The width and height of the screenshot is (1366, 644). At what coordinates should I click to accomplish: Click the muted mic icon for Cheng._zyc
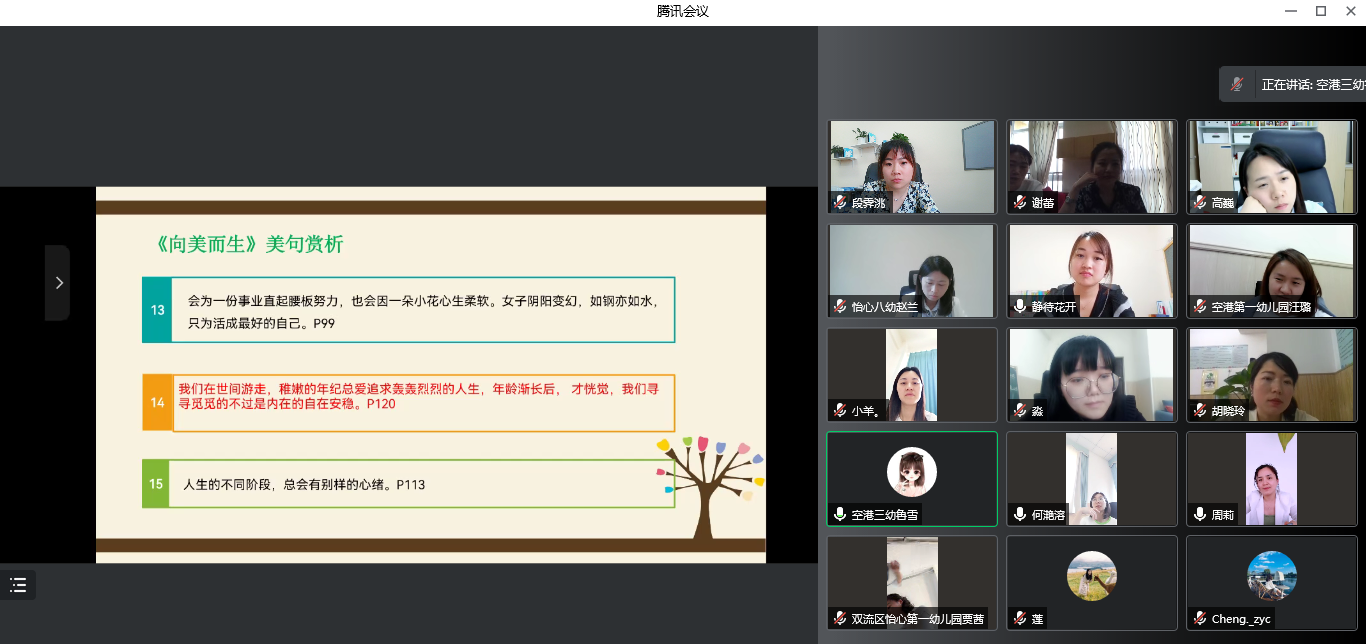point(1200,619)
